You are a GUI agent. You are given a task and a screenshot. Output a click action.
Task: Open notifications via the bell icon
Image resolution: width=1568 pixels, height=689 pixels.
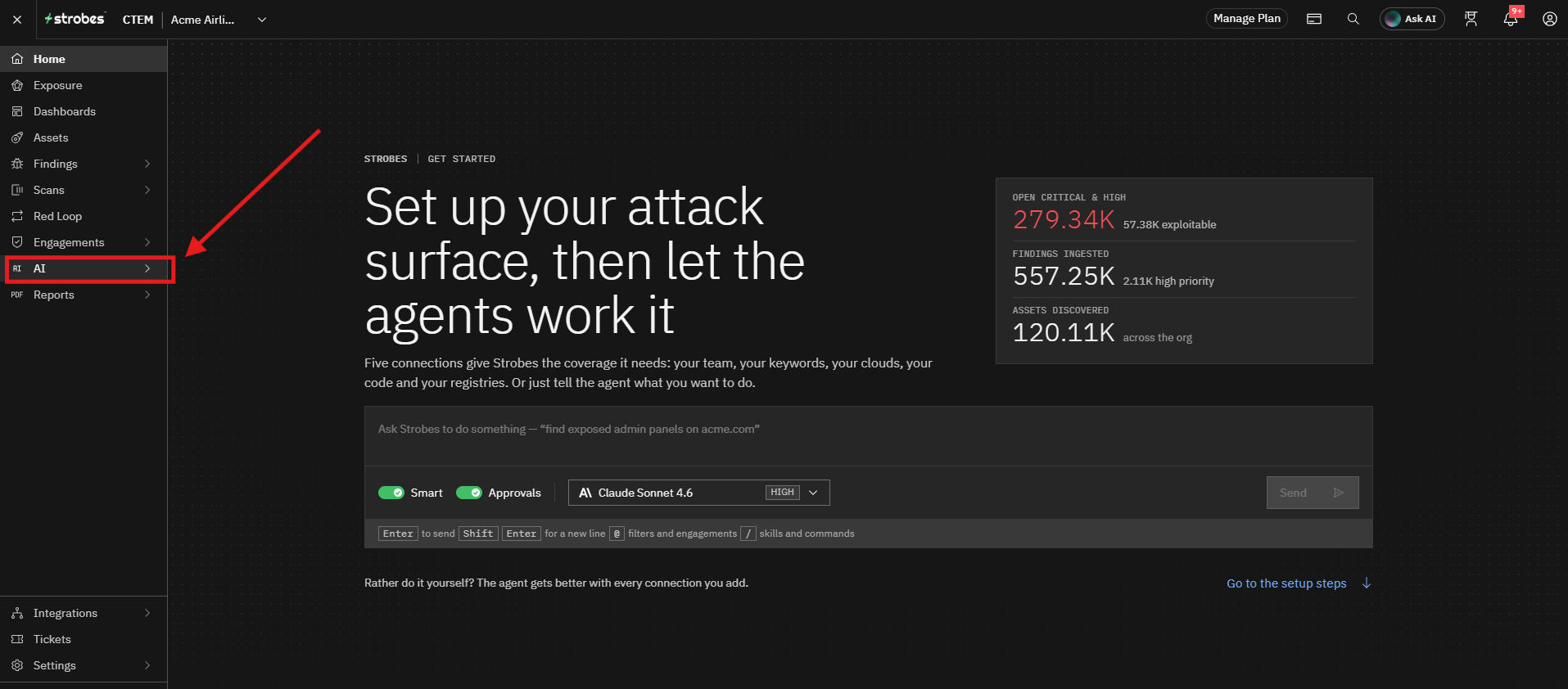click(1511, 19)
